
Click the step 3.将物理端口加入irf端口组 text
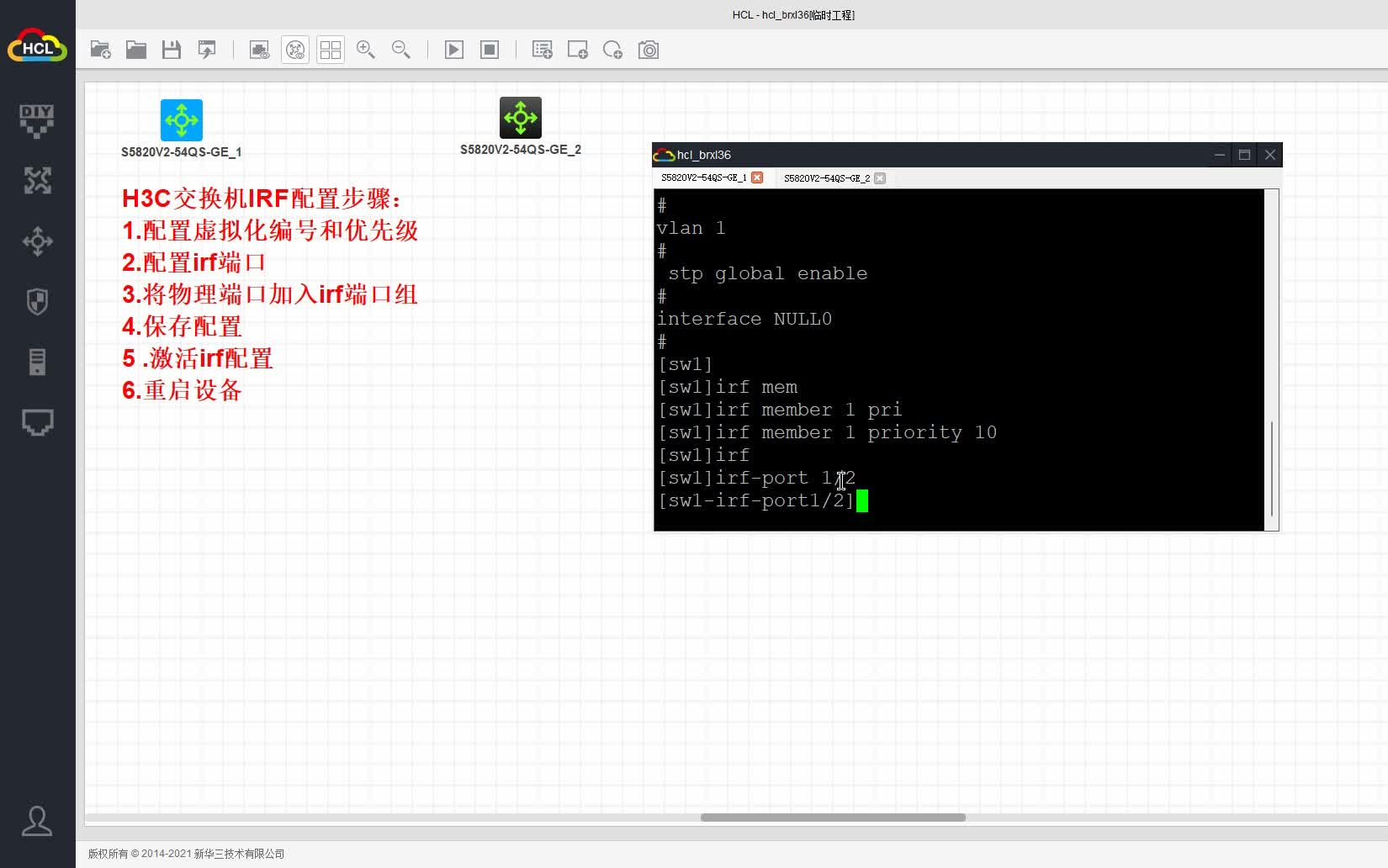tap(270, 294)
